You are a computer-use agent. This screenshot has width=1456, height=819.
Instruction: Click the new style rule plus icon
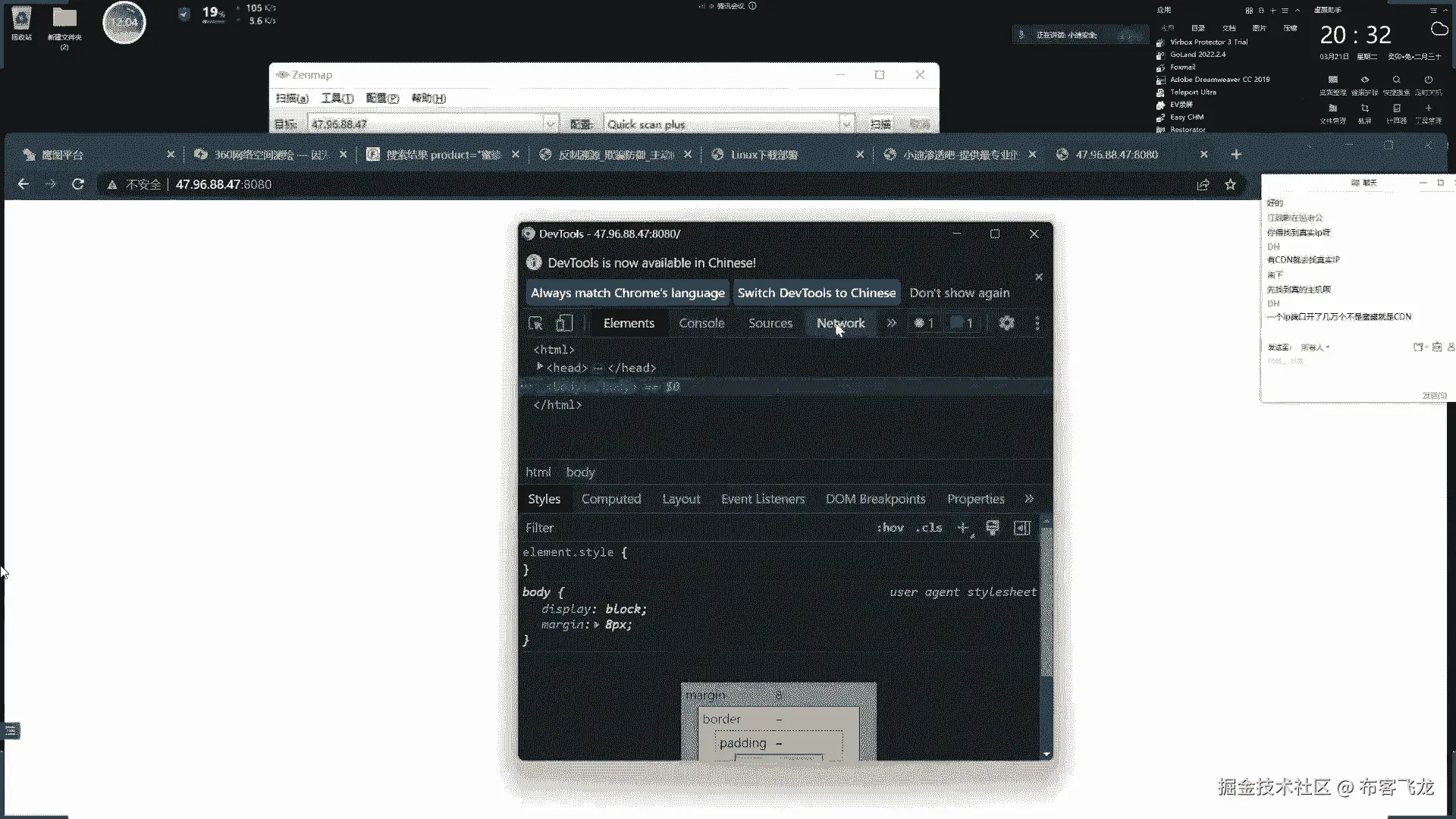(962, 528)
